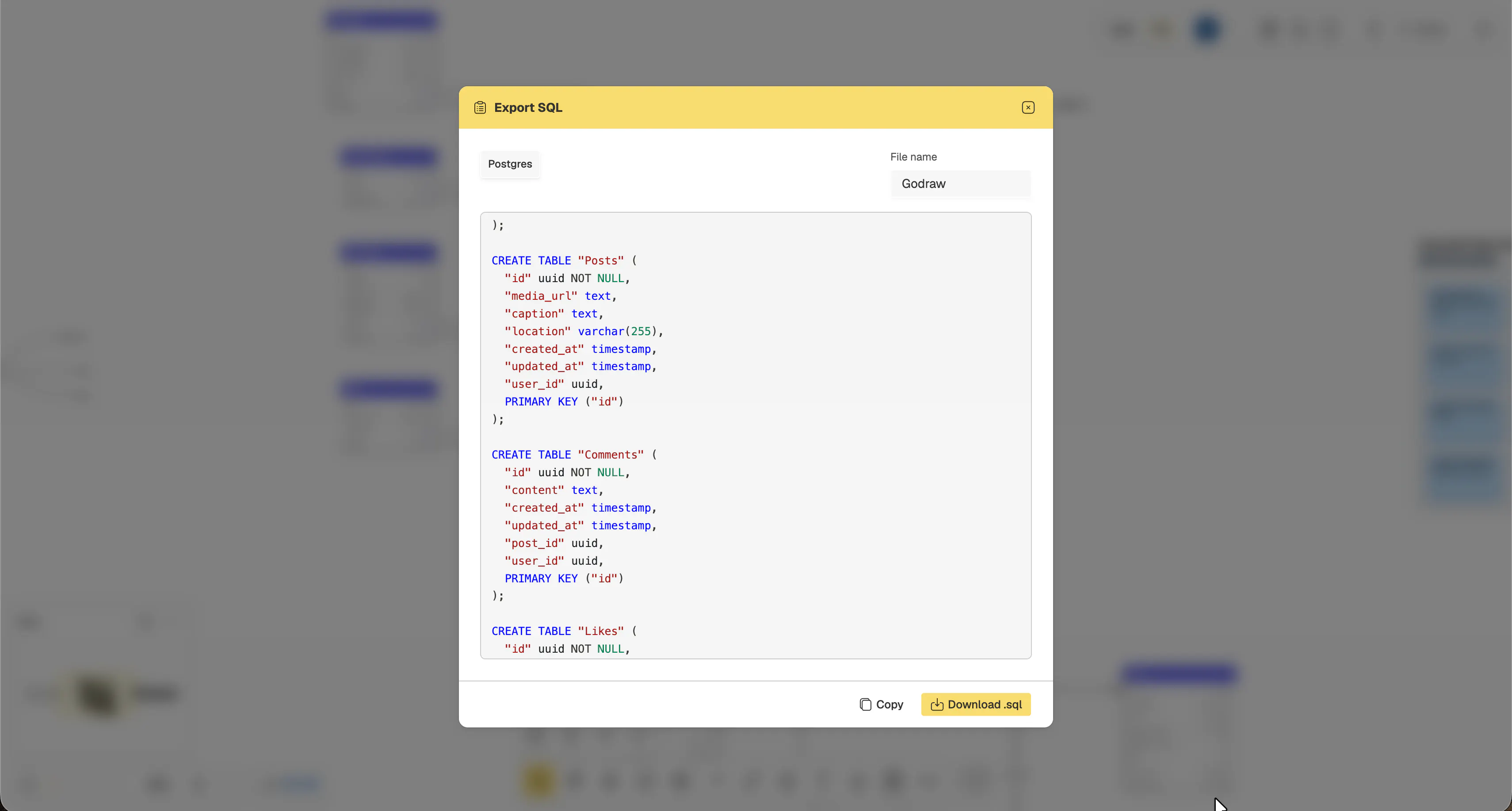1512x811 pixels.
Task: Click the Download .sql button
Action: click(976, 704)
